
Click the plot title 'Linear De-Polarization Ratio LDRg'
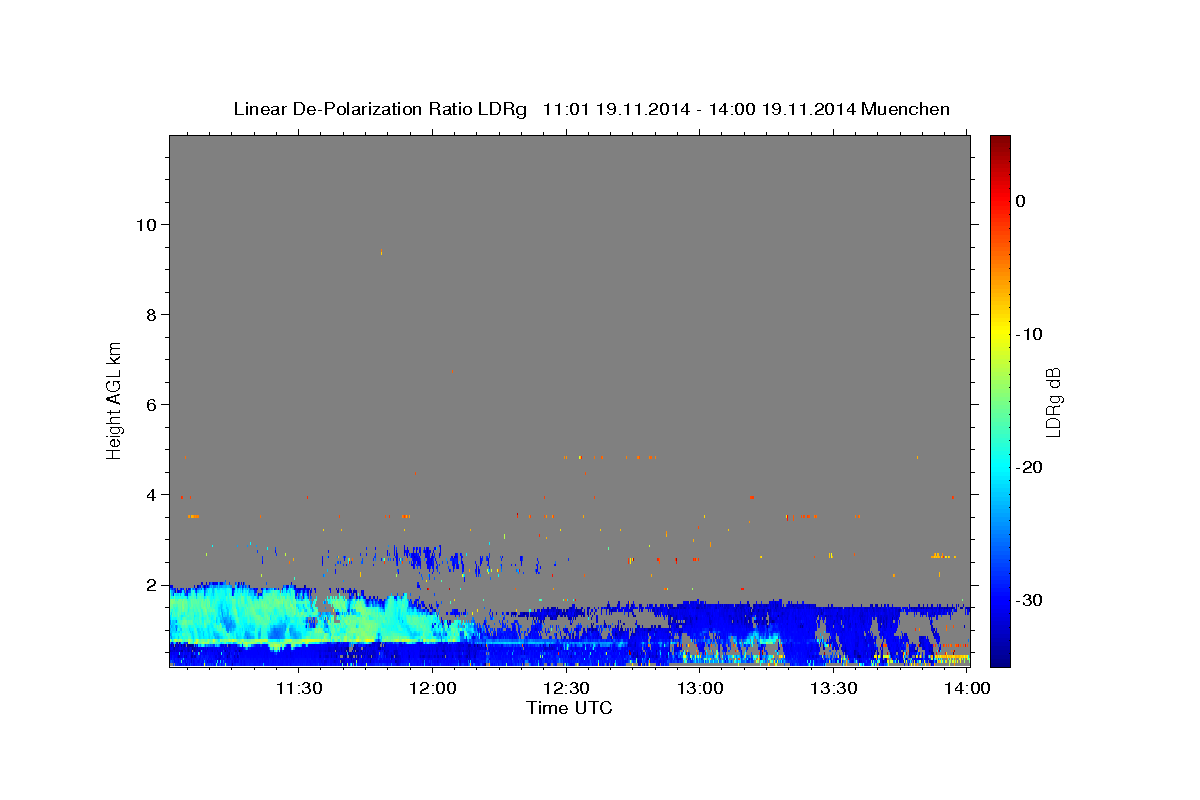click(x=380, y=109)
